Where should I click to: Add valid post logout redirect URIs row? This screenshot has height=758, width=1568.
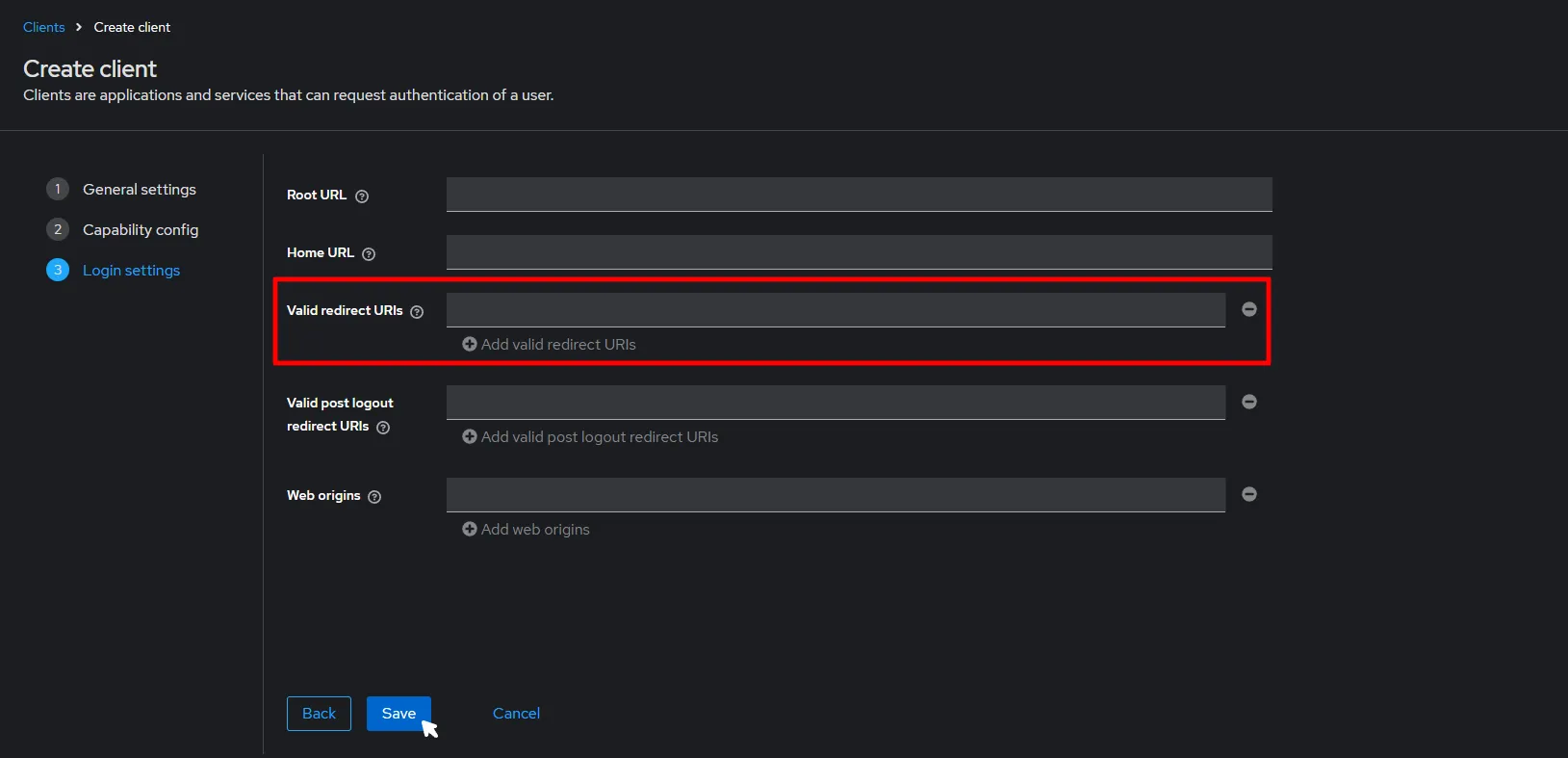(590, 437)
